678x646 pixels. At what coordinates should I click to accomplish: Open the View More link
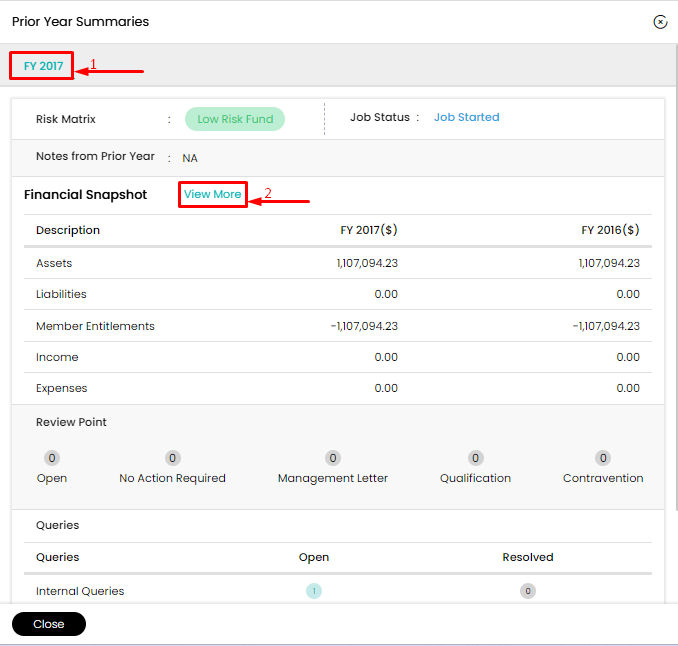[x=212, y=194]
